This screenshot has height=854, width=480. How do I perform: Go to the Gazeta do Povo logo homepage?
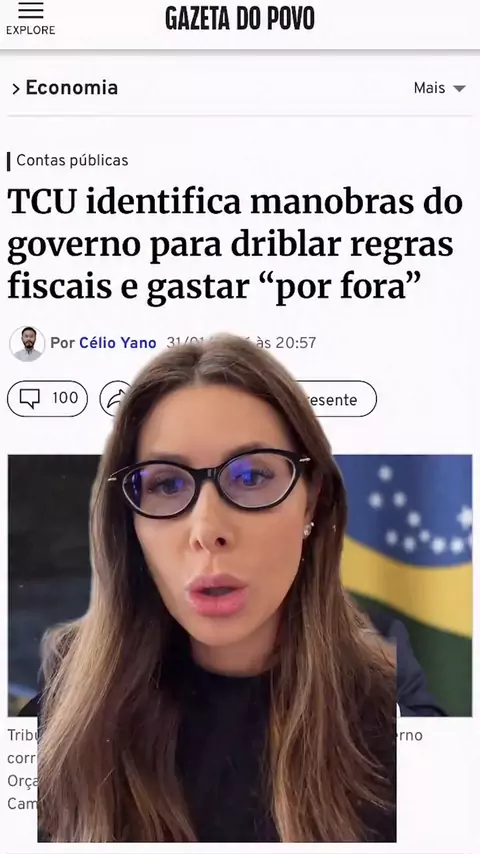point(240,18)
